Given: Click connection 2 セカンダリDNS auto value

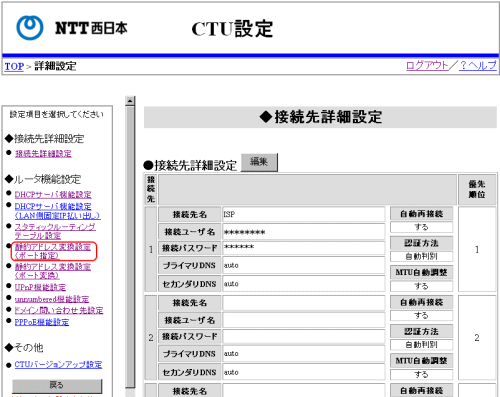Looking at the screenshot, I should [x=304, y=372].
